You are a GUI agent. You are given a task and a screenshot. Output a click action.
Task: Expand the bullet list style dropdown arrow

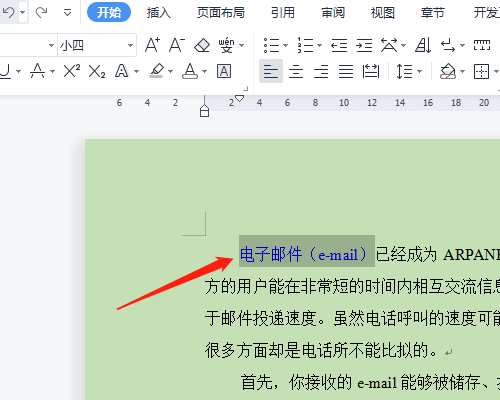coord(285,45)
